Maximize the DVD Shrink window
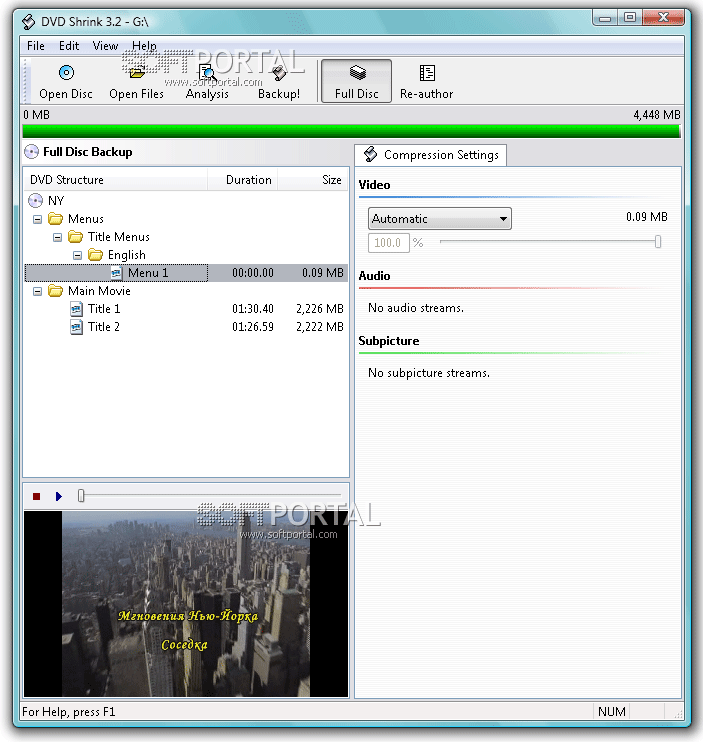 click(630, 18)
